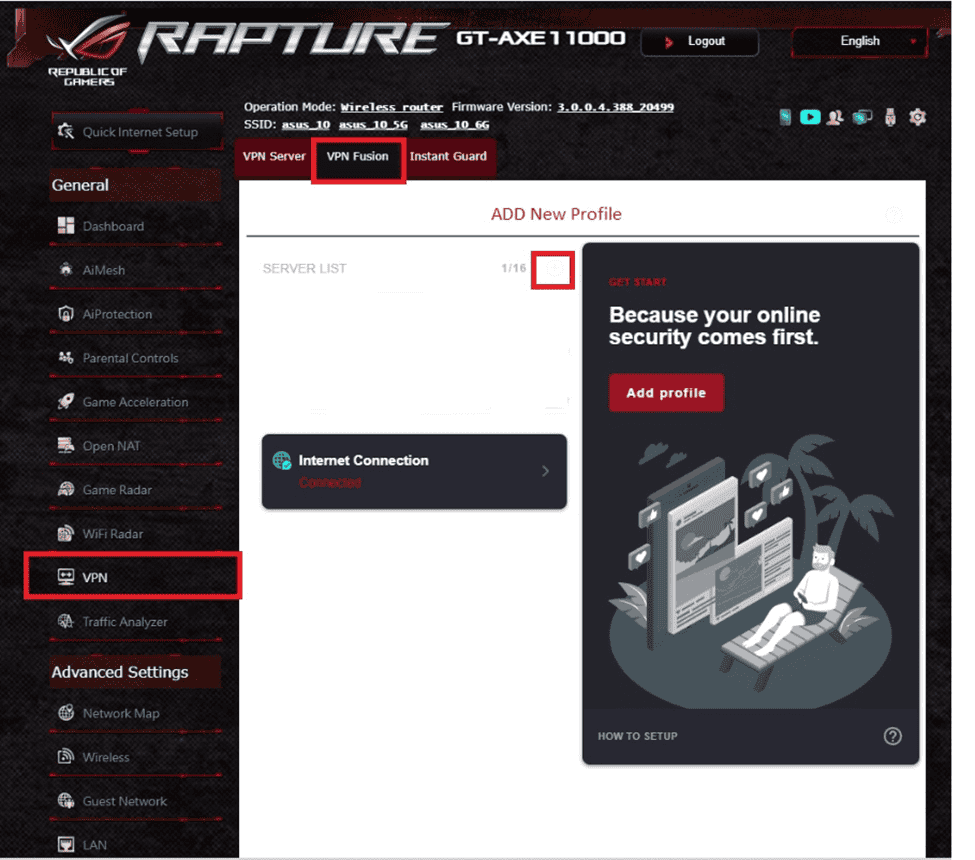Expand Internet Connection with its chevron
The width and height of the screenshot is (975, 860).
click(x=545, y=471)
